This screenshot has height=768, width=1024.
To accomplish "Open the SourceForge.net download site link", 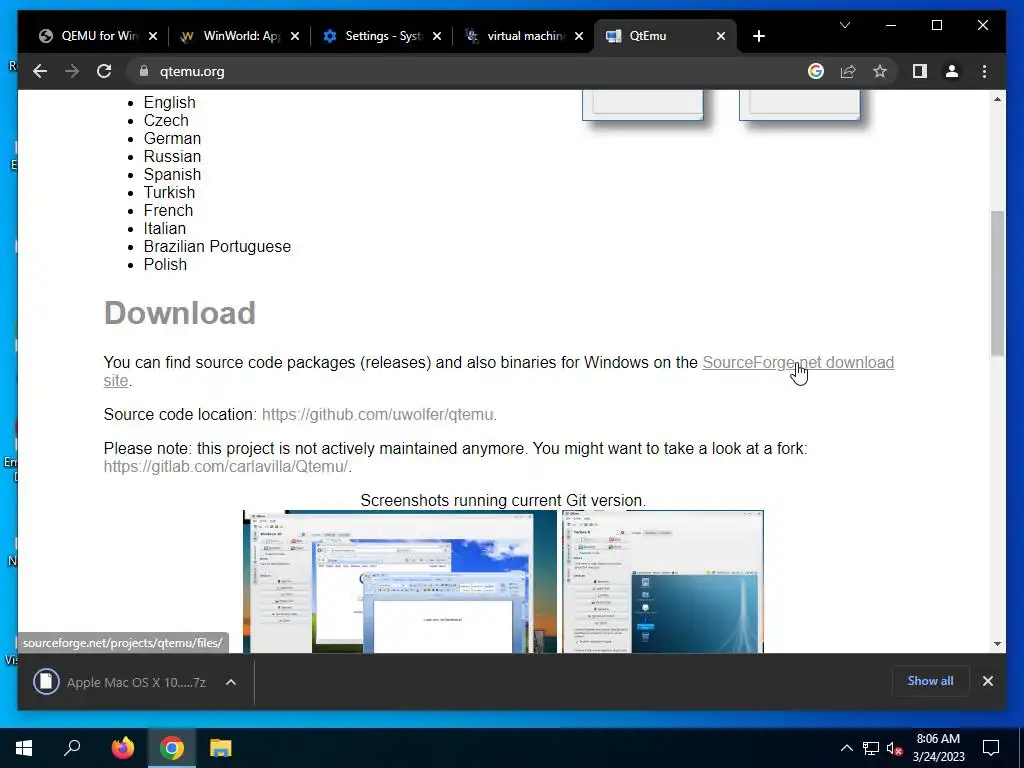I will pos(798,362).
